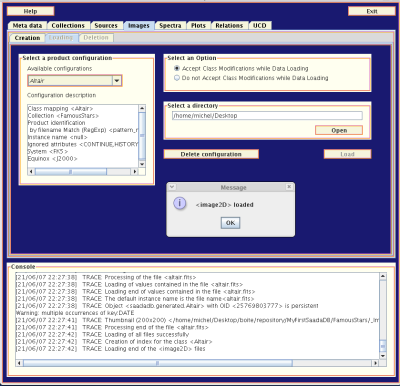Click 'Creation of index for the class' line
The height and width of the screenshot is (386, 400).
pos(114,341)
